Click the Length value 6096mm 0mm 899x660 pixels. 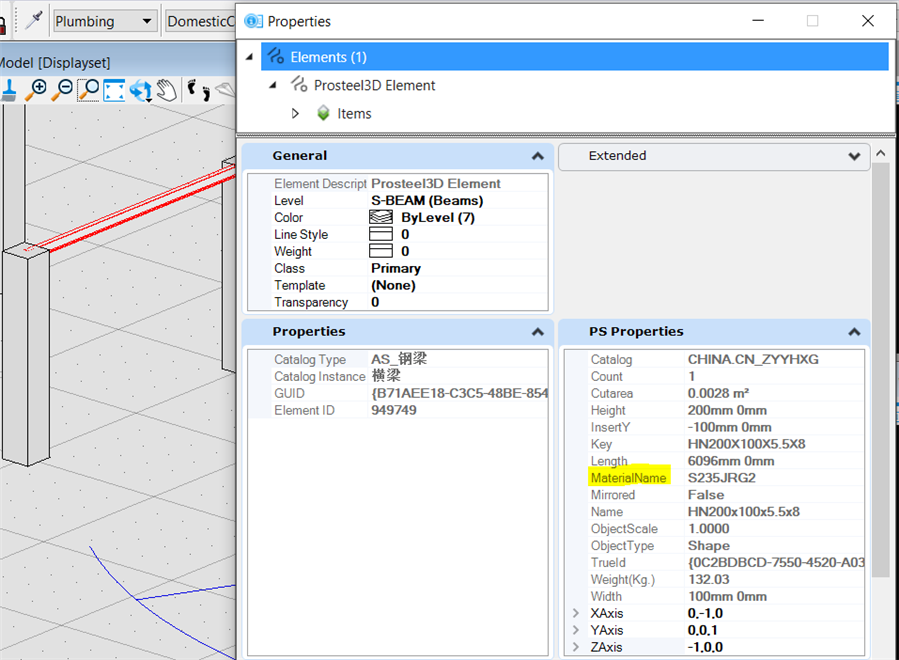[731, 461]
